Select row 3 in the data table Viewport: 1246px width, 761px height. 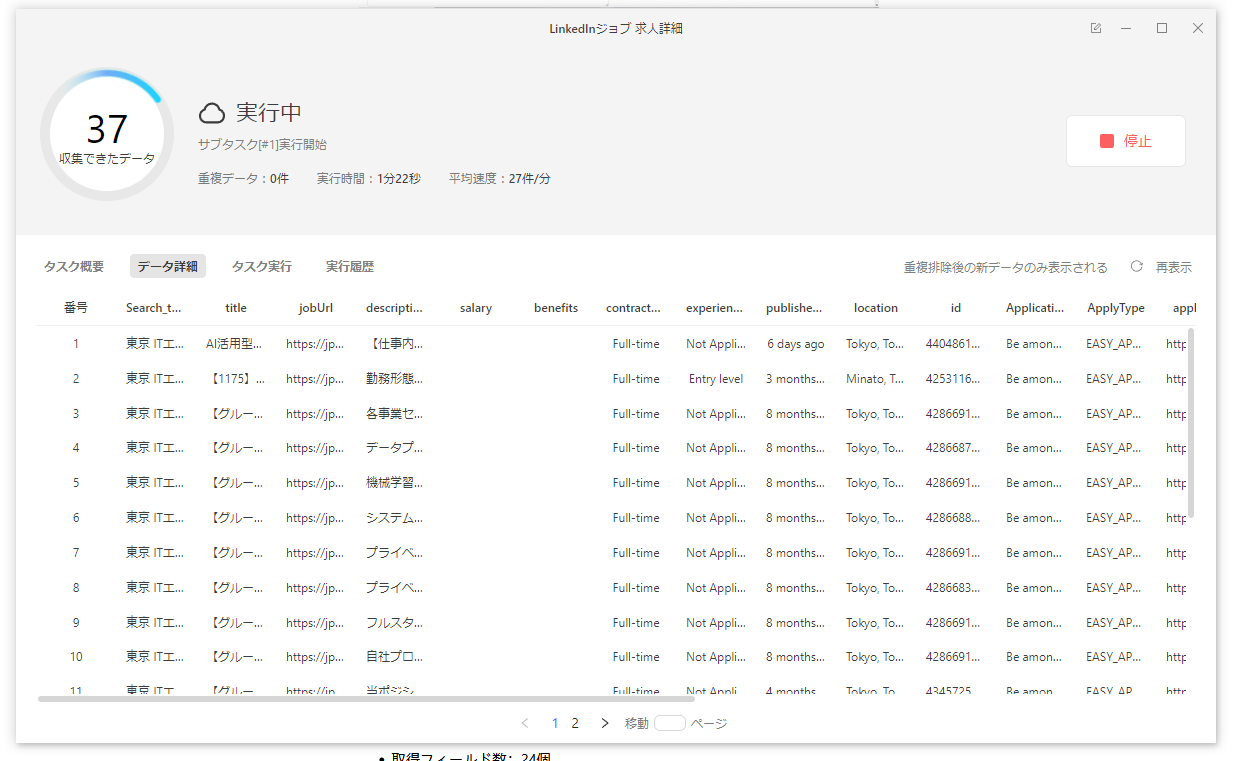tap(400, 413)
